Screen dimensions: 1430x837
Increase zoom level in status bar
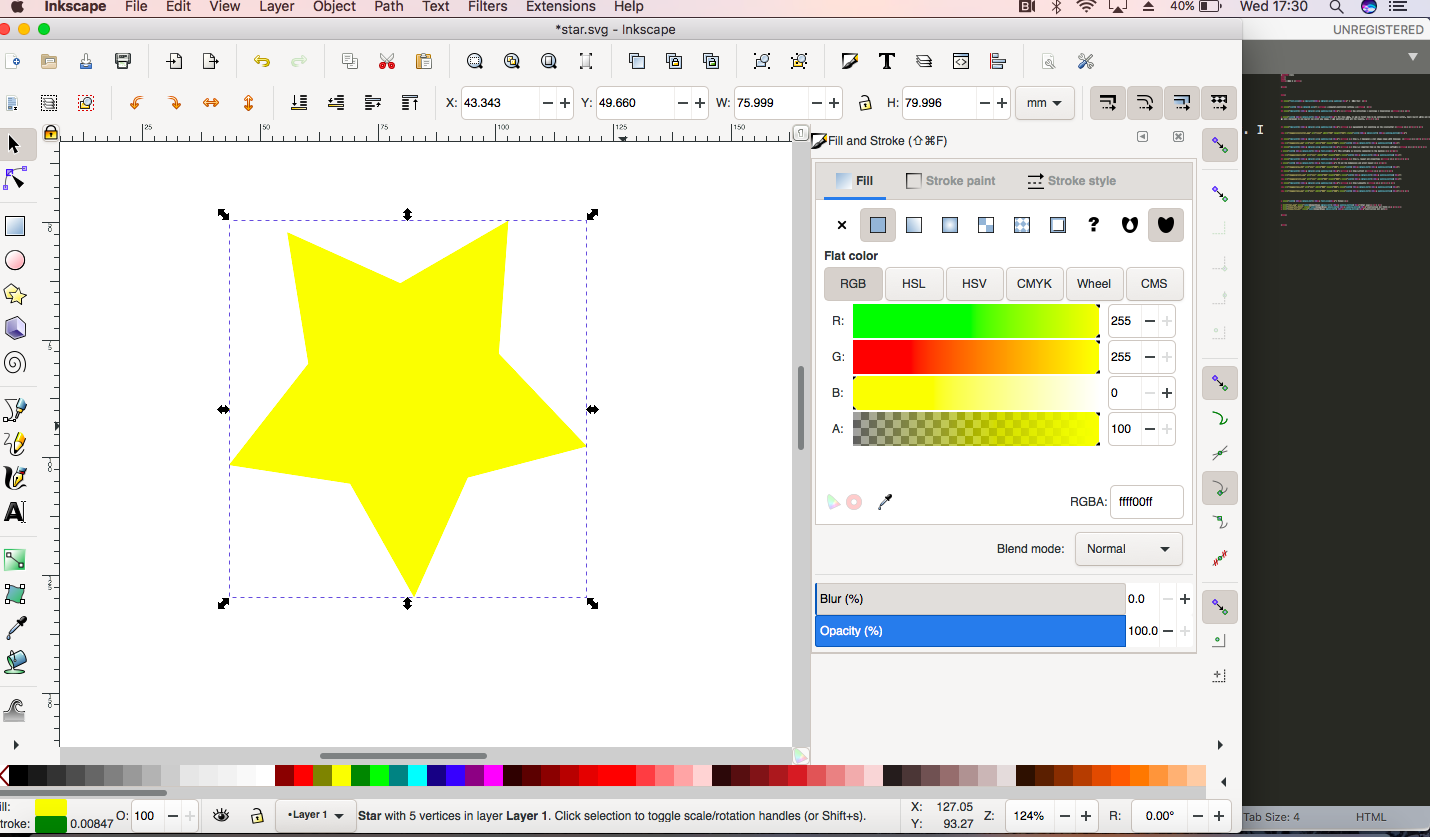[1085, 816]
